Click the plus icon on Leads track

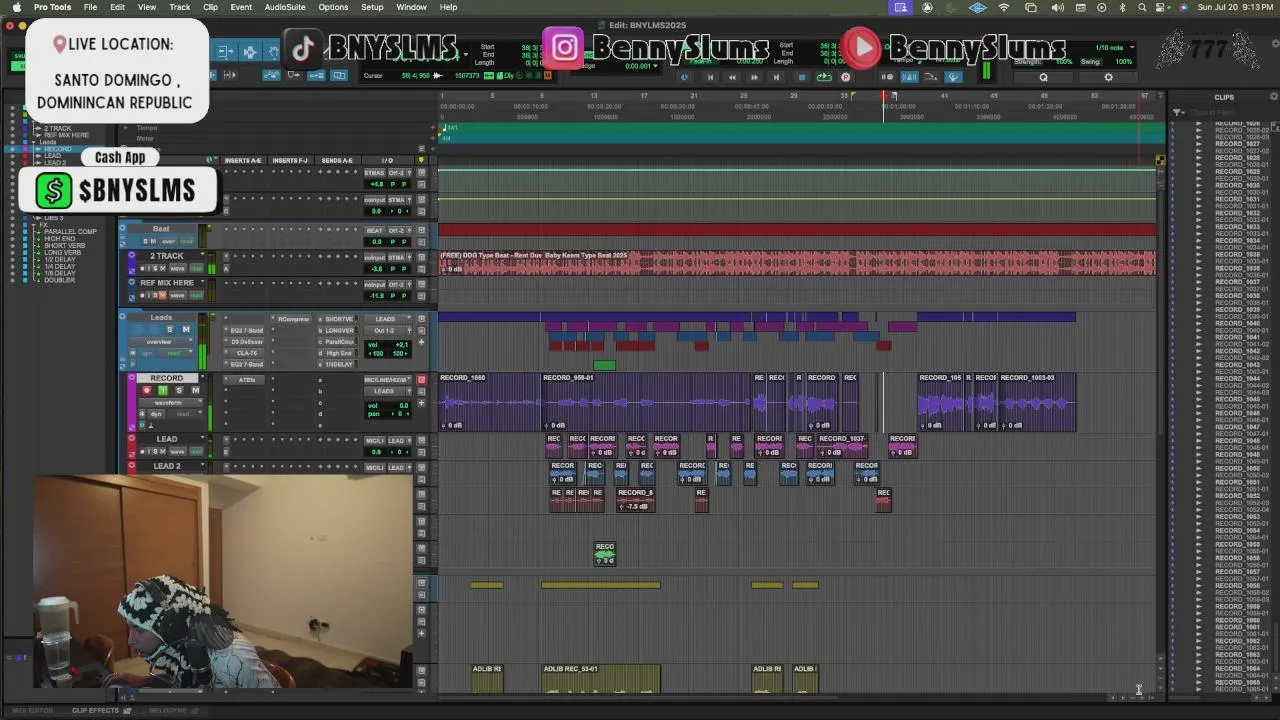pos(421,342)
